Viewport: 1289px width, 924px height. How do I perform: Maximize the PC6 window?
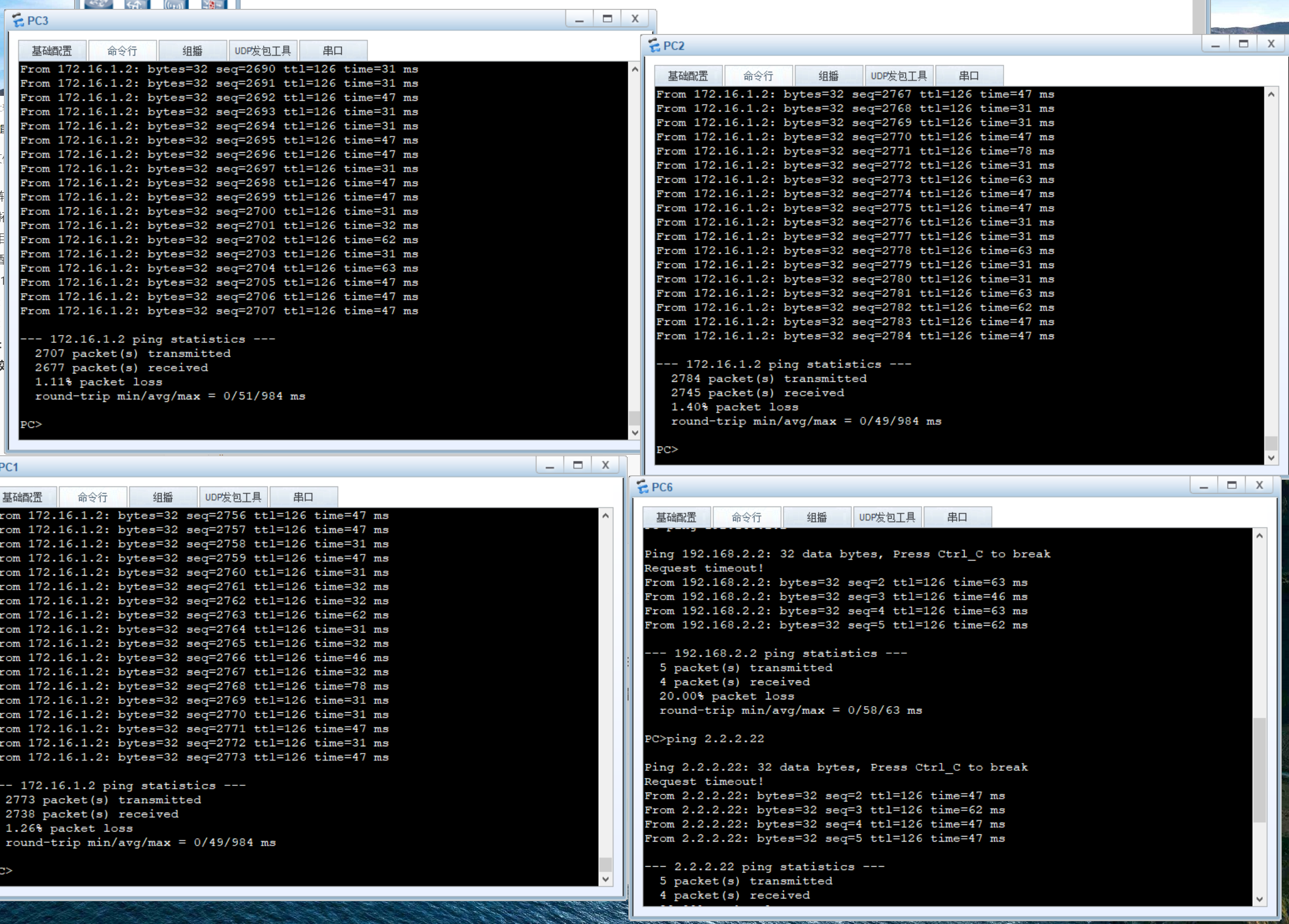click(1232, 485)
